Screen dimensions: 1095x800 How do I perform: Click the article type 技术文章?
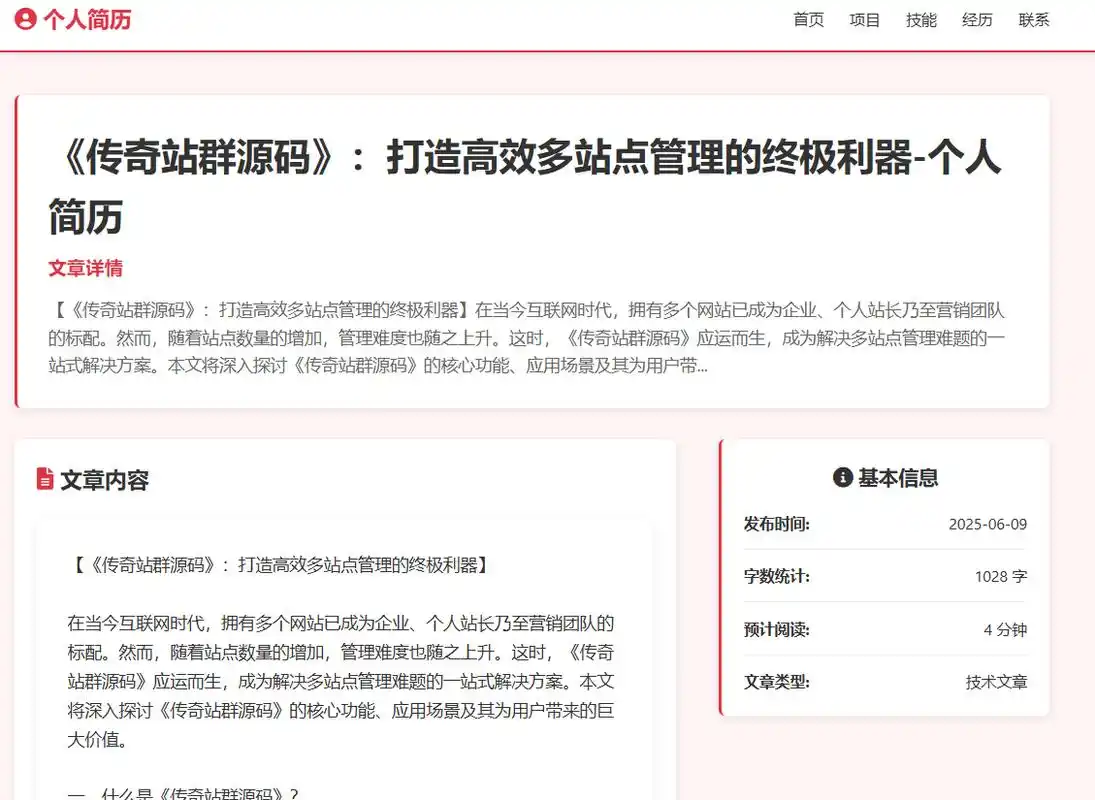click(x=996, y=683)
